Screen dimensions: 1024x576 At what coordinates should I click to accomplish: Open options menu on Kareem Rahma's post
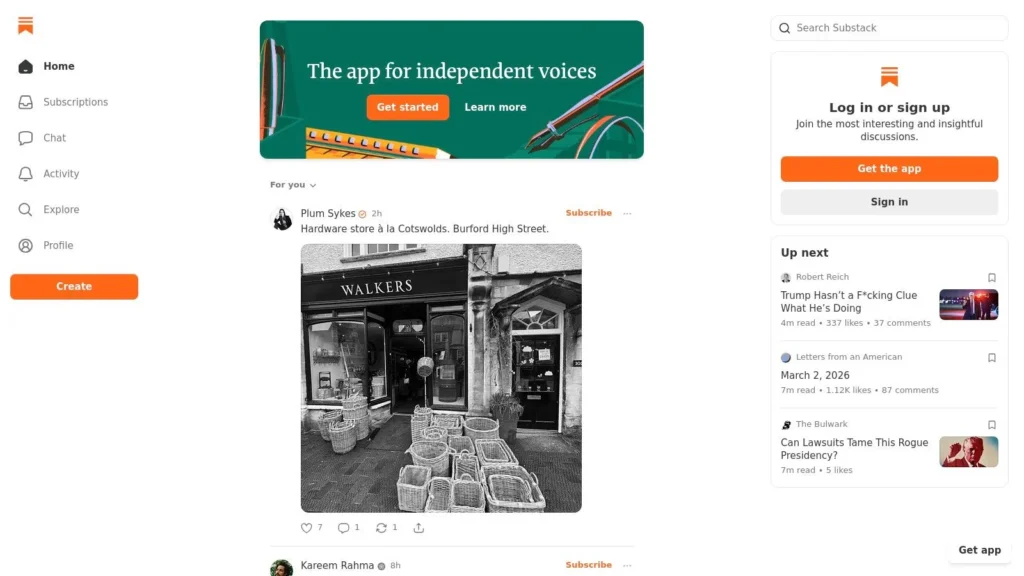627,564
